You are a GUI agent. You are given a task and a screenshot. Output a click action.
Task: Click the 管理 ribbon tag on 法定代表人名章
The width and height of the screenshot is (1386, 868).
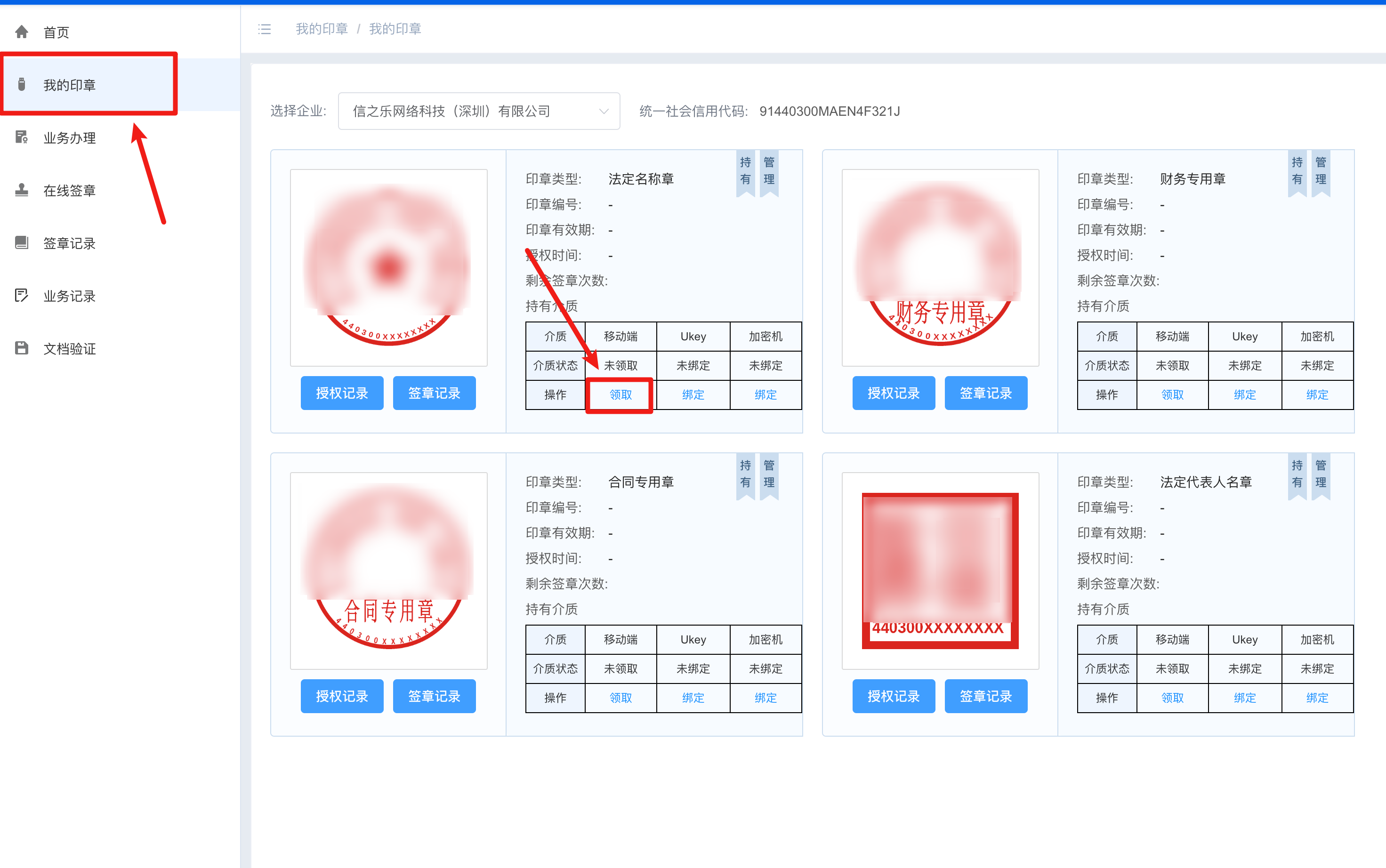pos(1321,475)
